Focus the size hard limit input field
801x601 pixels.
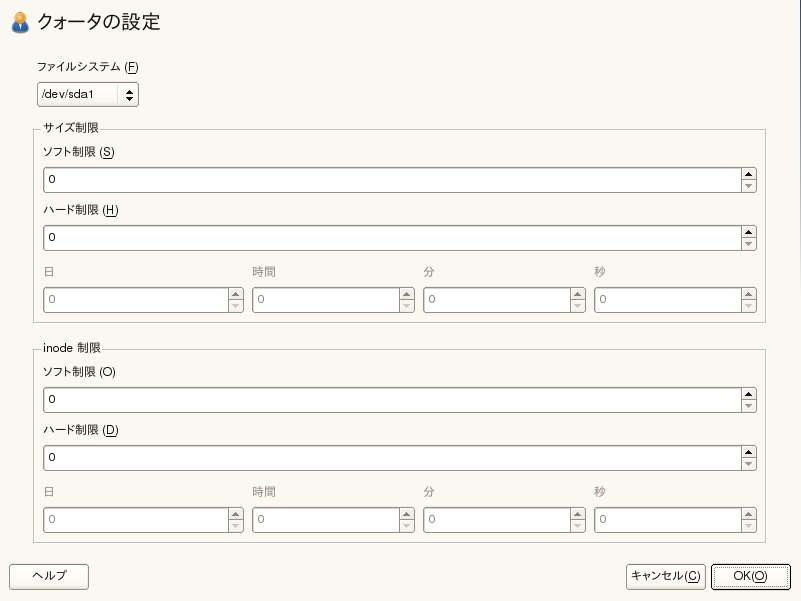point(392,238)
